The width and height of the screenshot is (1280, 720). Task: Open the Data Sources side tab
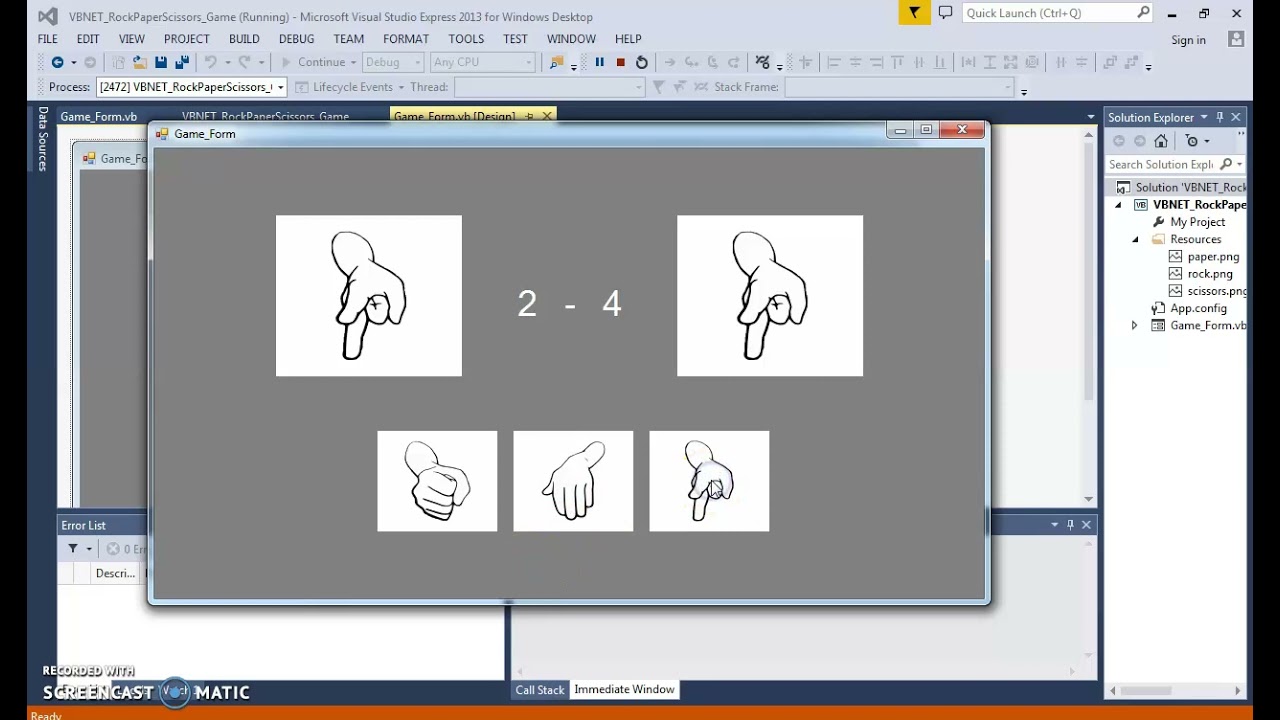coord(43,138)
